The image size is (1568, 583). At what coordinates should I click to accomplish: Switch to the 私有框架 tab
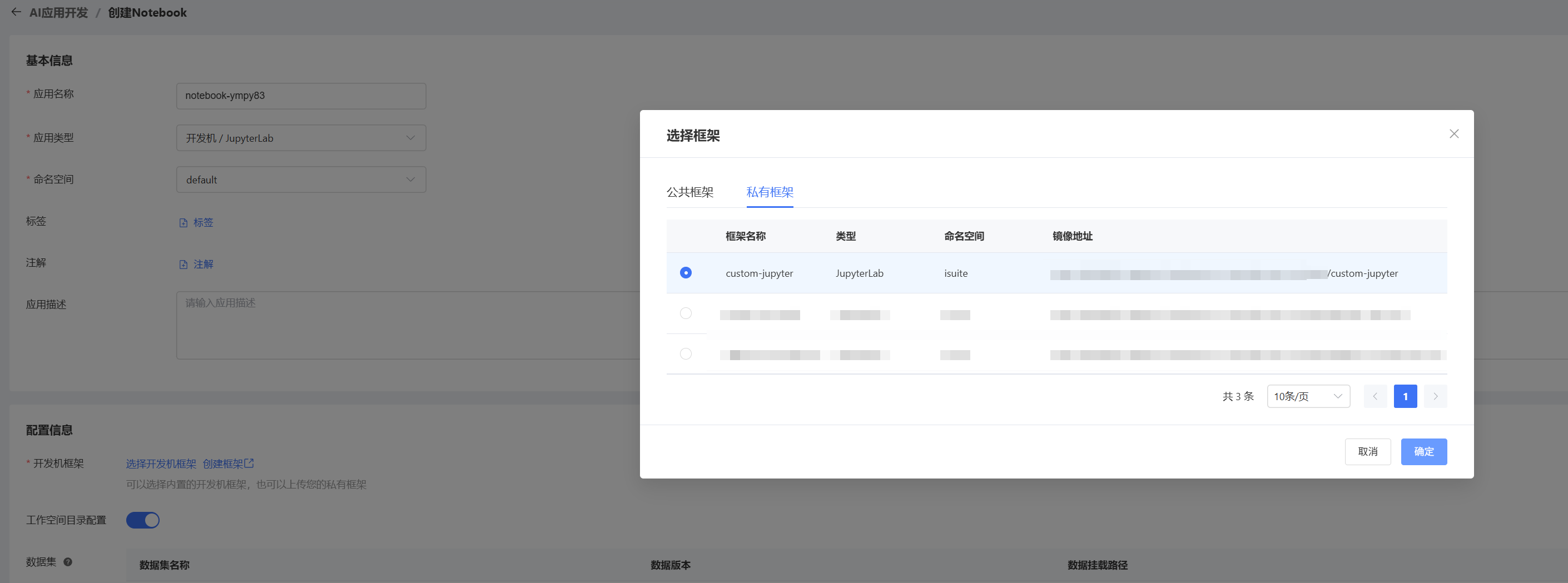coord(770,192)
